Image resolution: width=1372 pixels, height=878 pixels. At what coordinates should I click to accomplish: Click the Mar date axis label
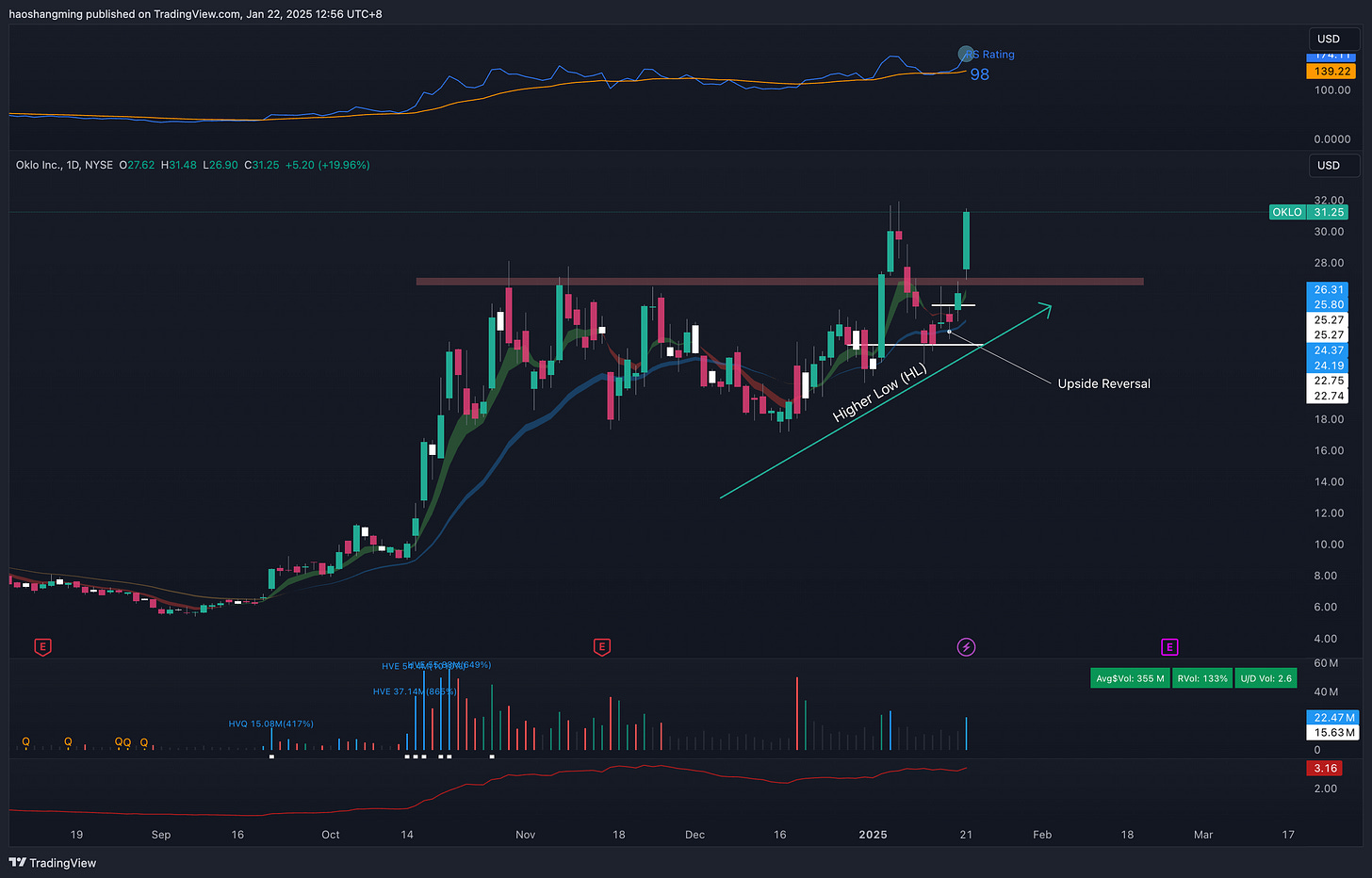(1203, 835)
